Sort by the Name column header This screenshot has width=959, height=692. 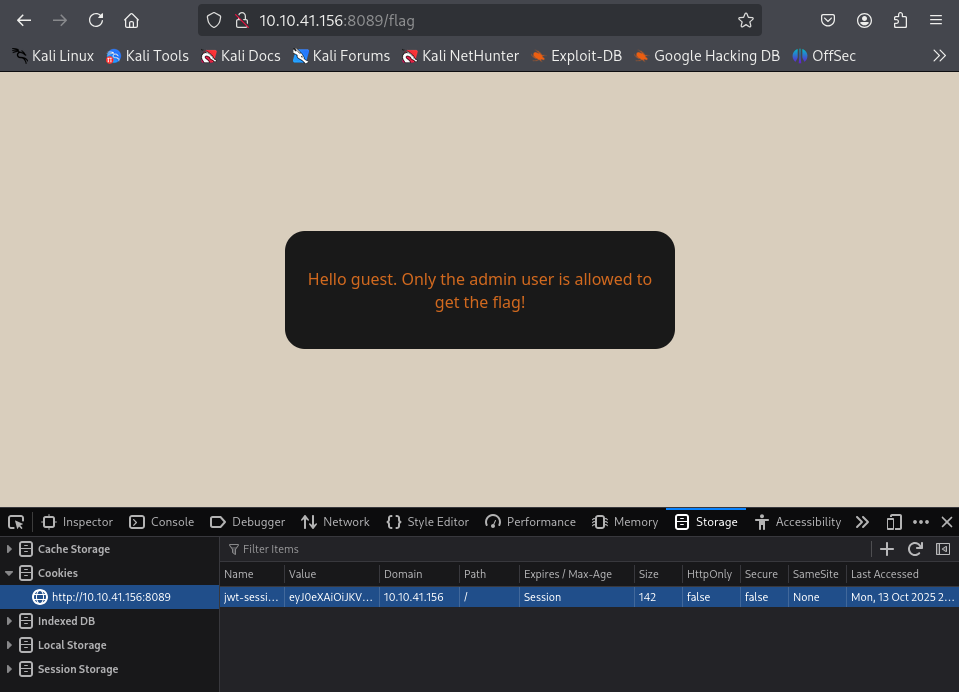point(252,574)
